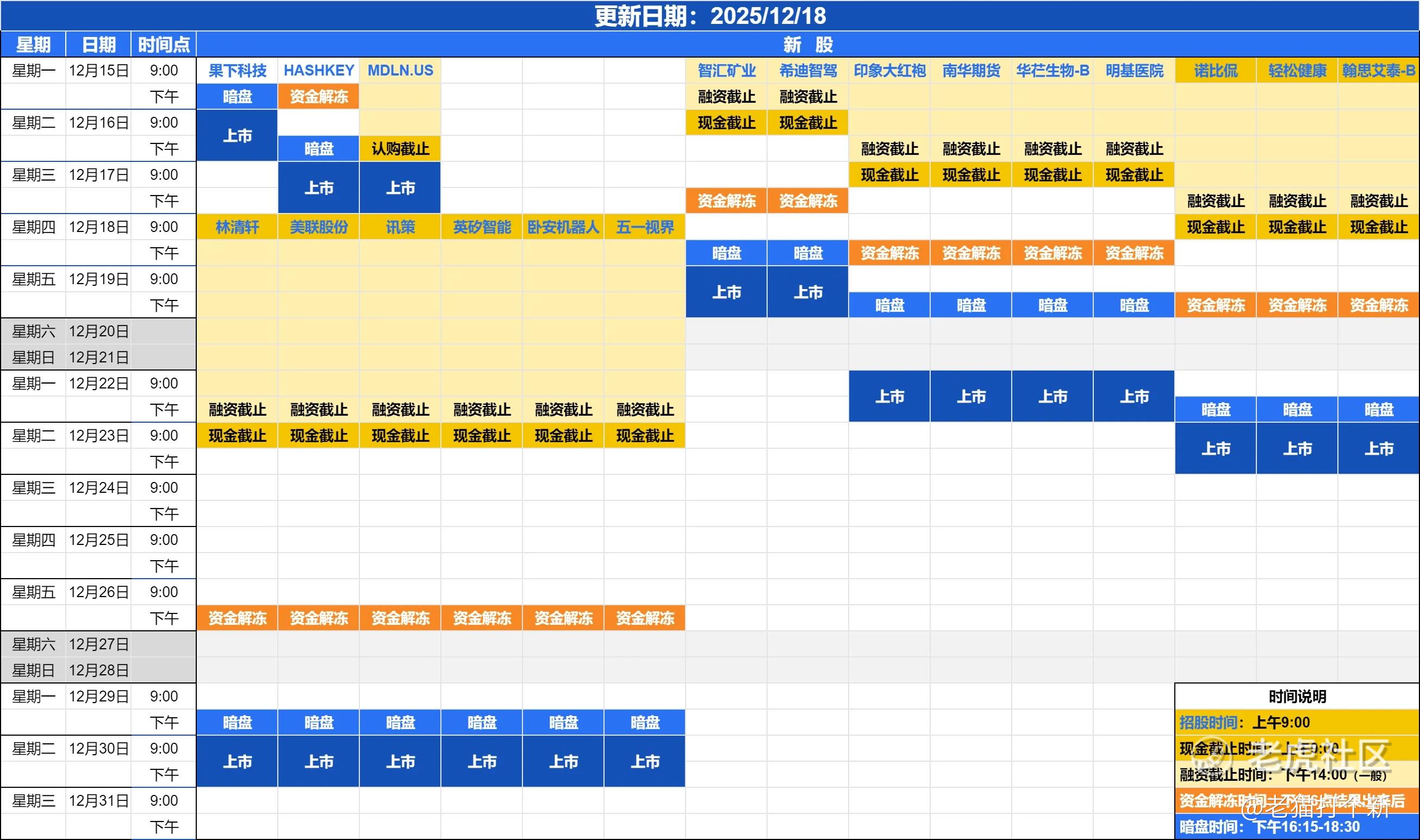
Task: Select the 英矽智能 stock name cell
Action: [x=482, y=227]
